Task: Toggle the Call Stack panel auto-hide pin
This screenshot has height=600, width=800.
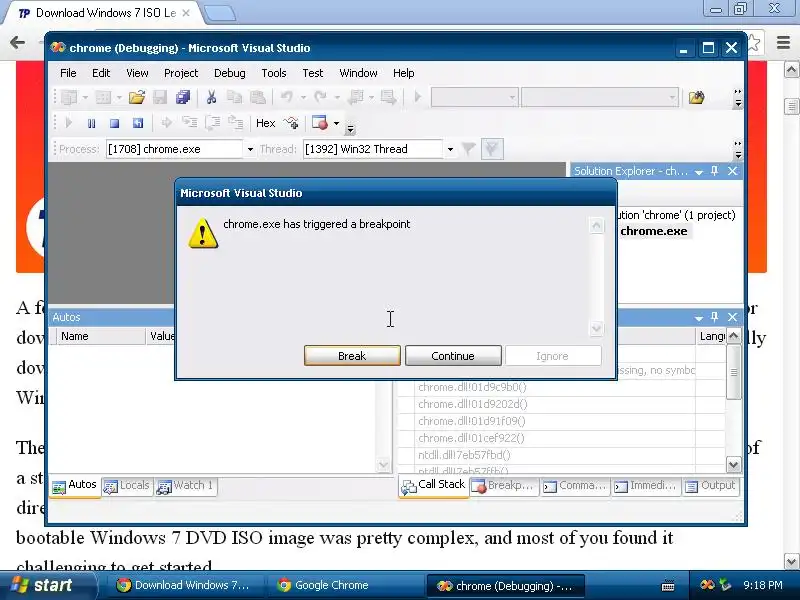Action: point(714,317)
